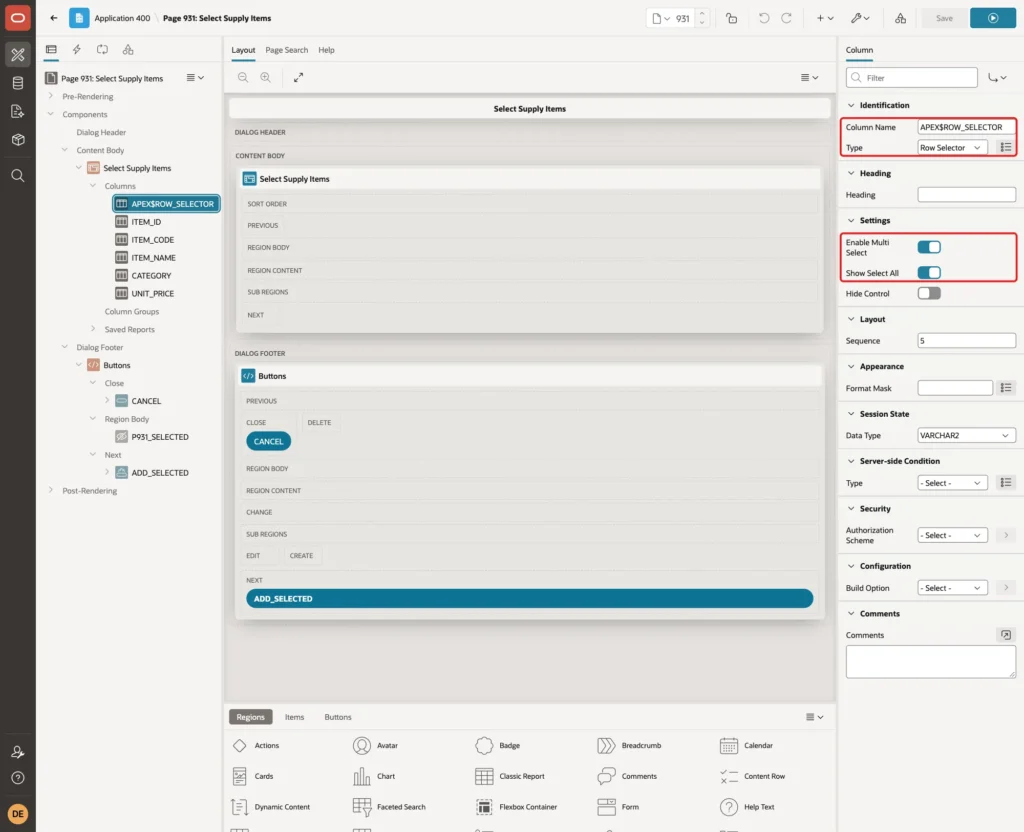This screenshot has height=832, width=1024.
Task: Switch to Help tab
Action: pos(326,50)
